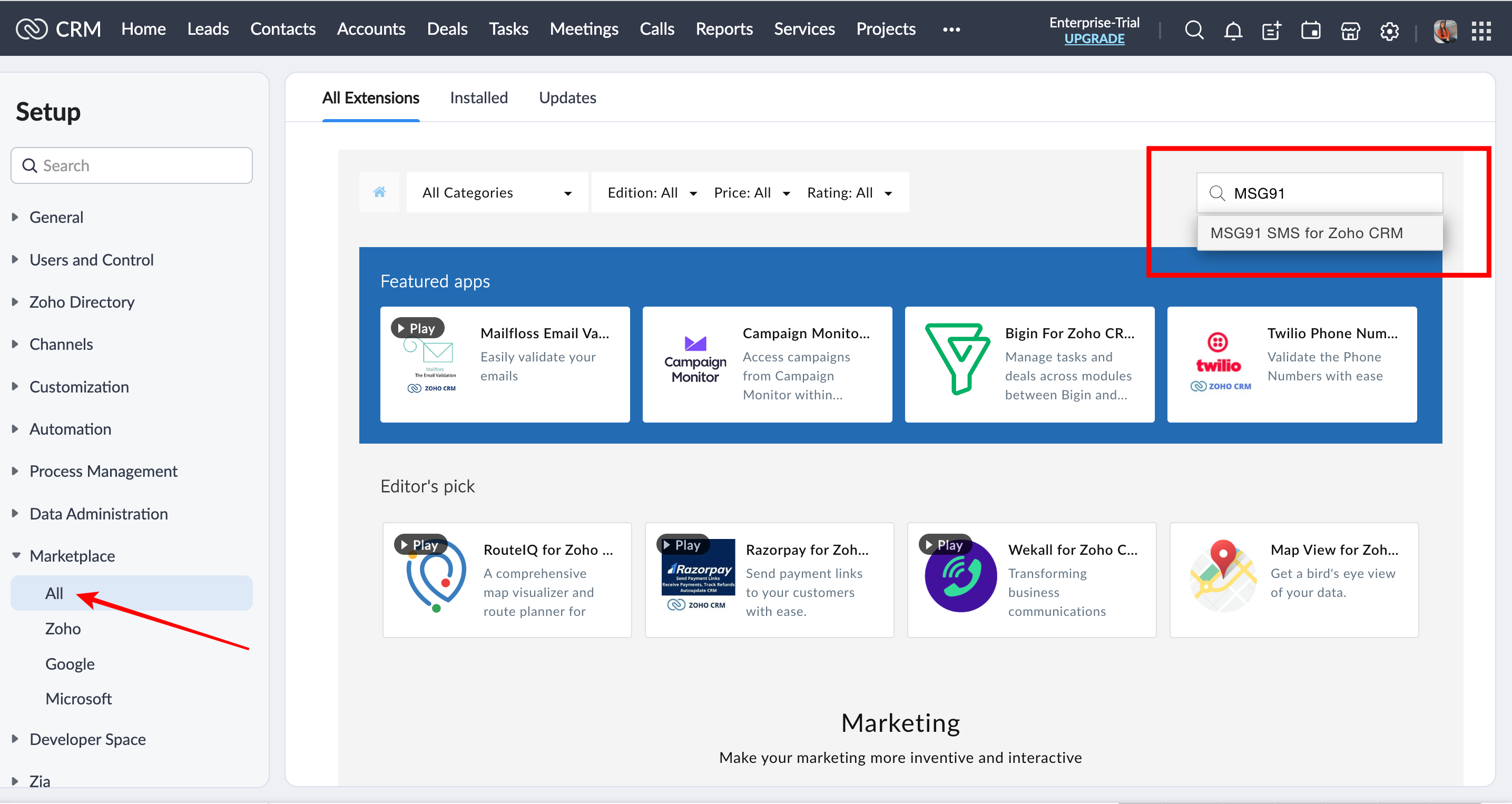
Task: Open the Services module
Action: point(803,29)
